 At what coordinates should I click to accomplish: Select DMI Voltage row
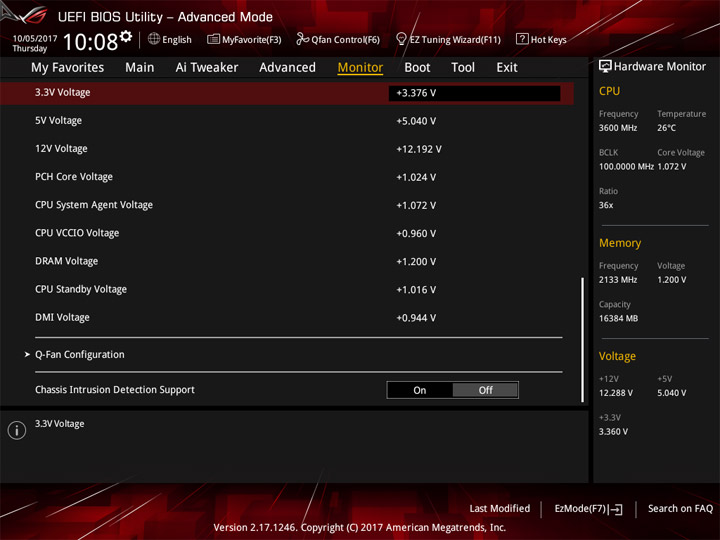coord(287,317)
